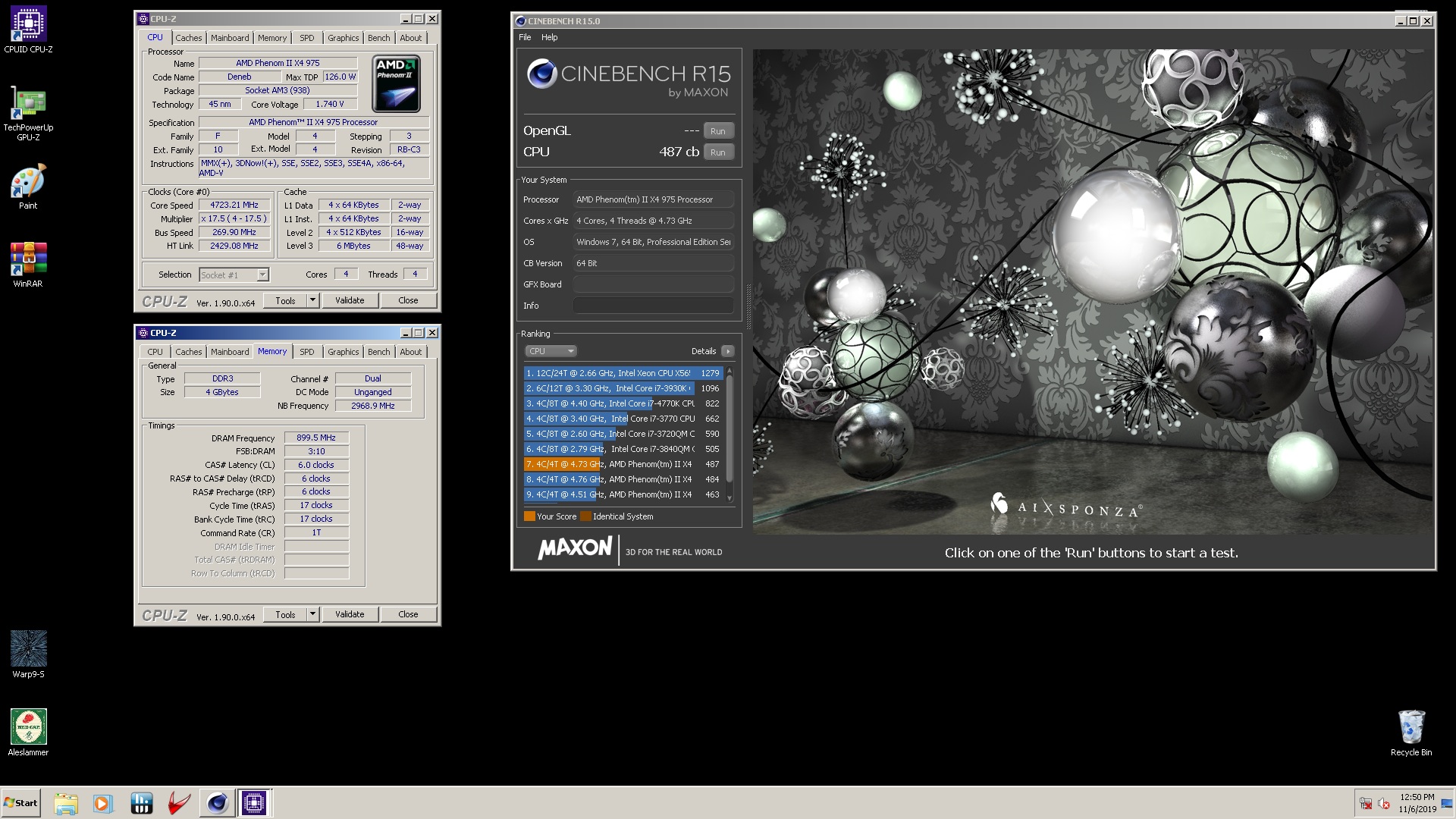The image size is (1456, 819).
Task: Click the network status tray icon
Action: pos(1366,803)
